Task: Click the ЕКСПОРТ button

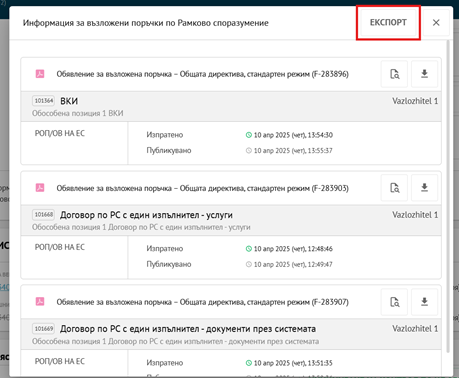Action: (x=388, y=23)
